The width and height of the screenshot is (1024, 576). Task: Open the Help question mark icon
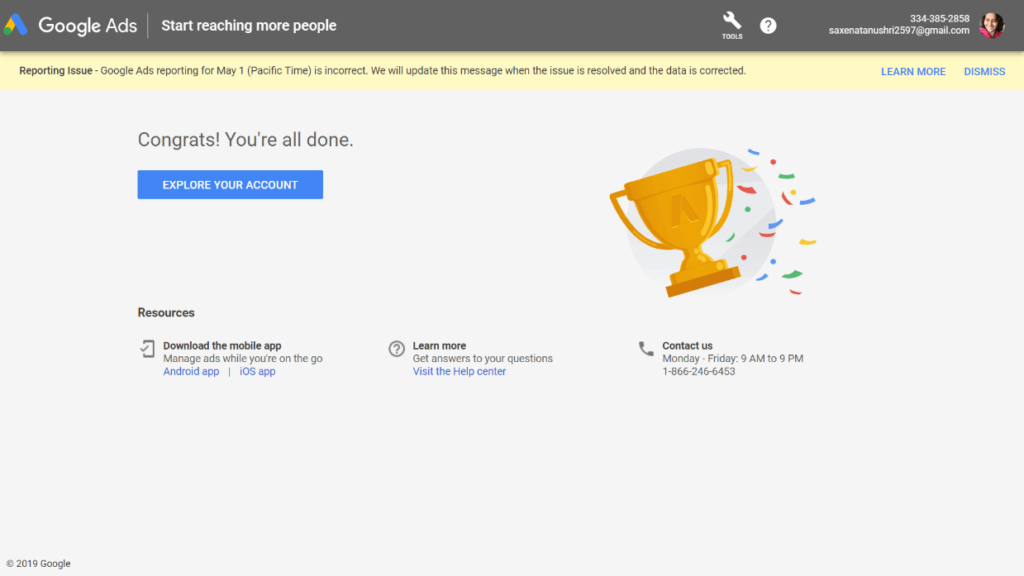[768, 25]
